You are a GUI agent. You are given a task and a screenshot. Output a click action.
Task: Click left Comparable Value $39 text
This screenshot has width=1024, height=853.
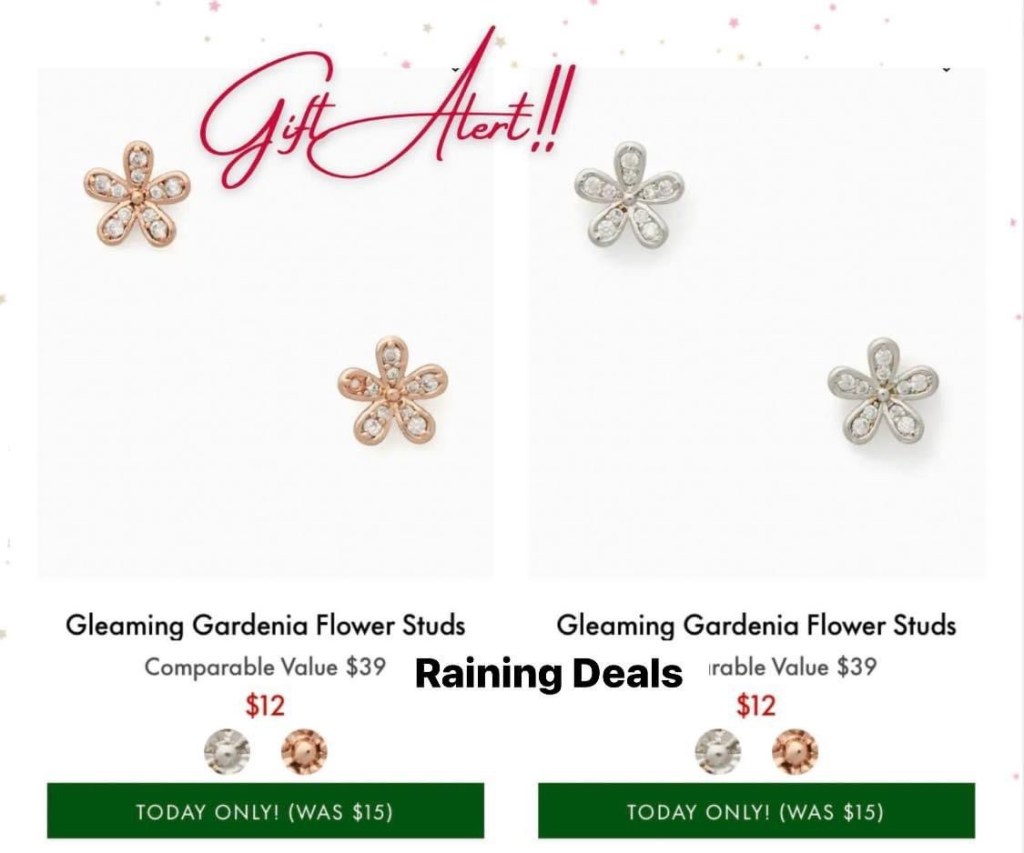point(265,668)
